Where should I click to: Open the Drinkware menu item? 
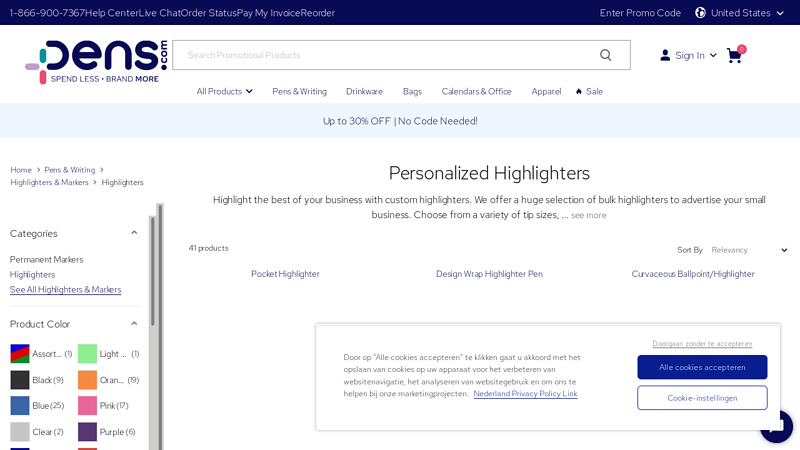pyautogui.click(x=364, y=91)
